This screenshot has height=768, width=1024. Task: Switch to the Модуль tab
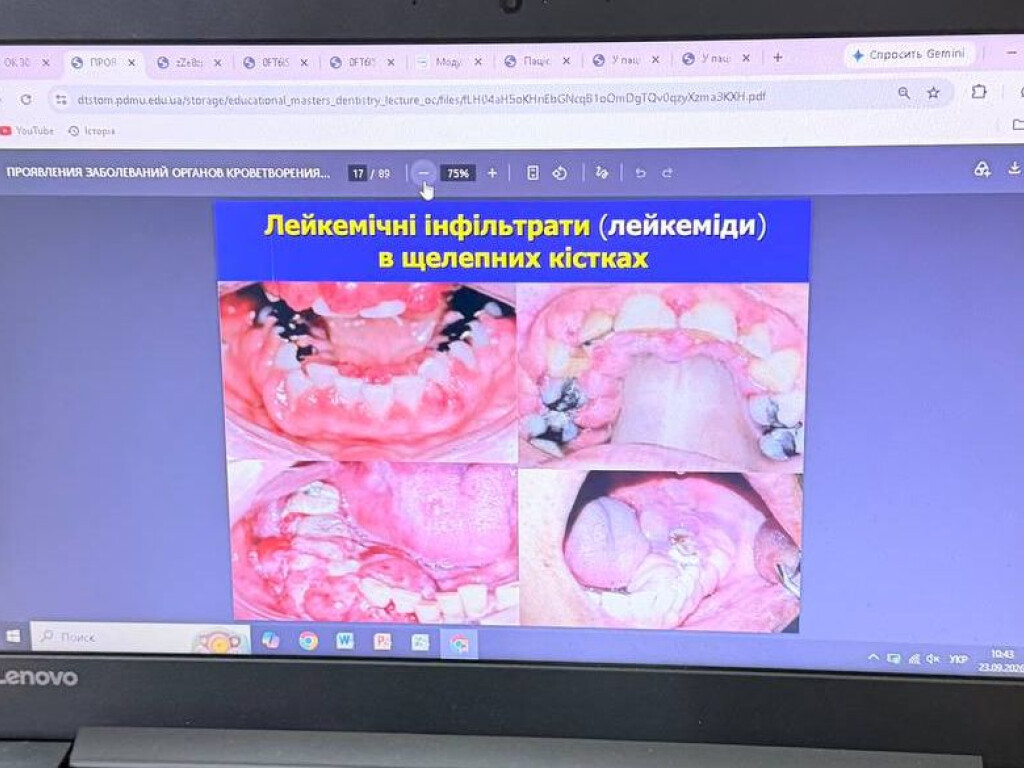click(x=449, y=62)
